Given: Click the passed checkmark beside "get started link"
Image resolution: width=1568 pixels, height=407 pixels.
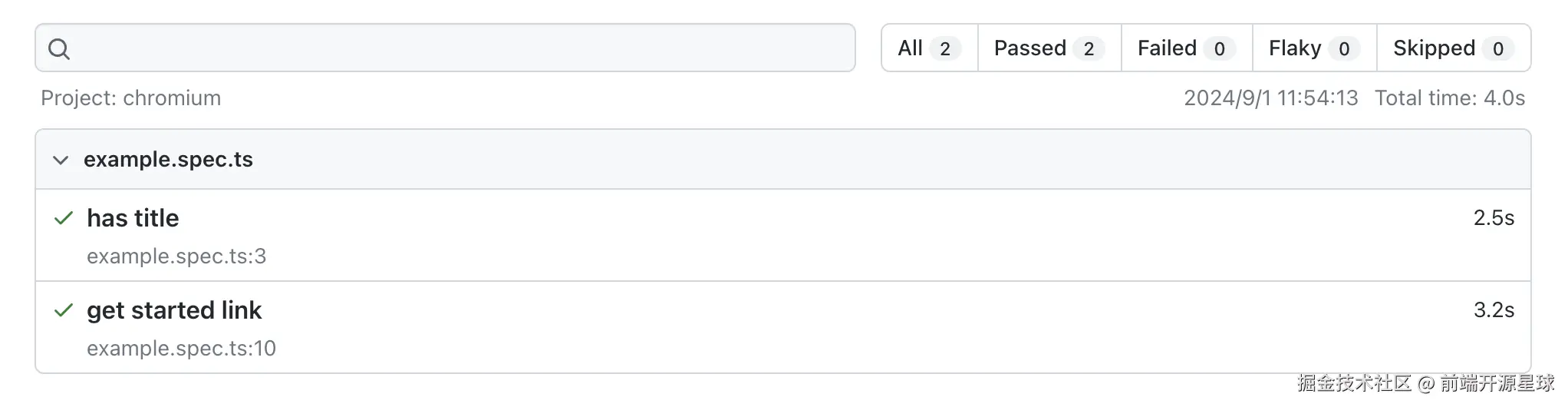Looking at the screenshot, I should [x=64, y=310].
